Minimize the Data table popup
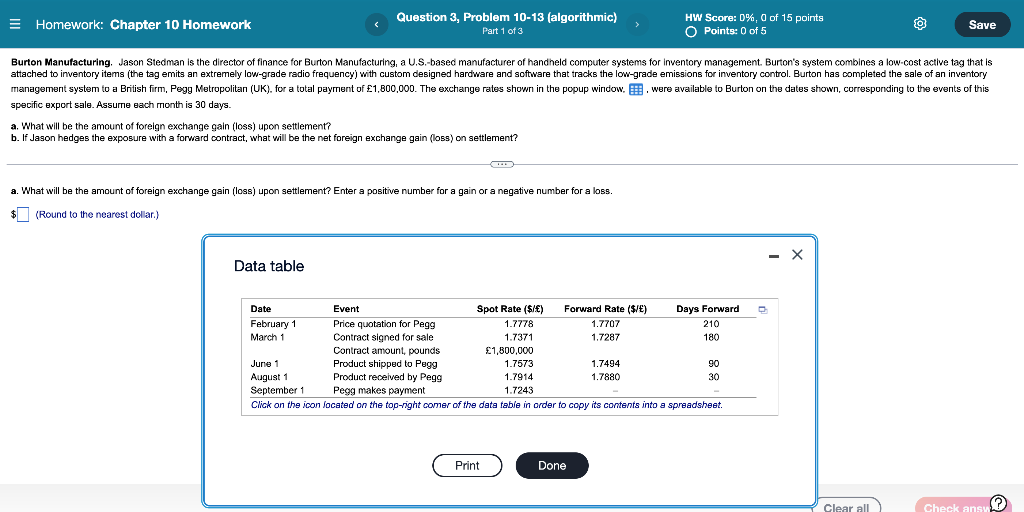The width and height of the screenshot is (1024, 512). [774, 256]
